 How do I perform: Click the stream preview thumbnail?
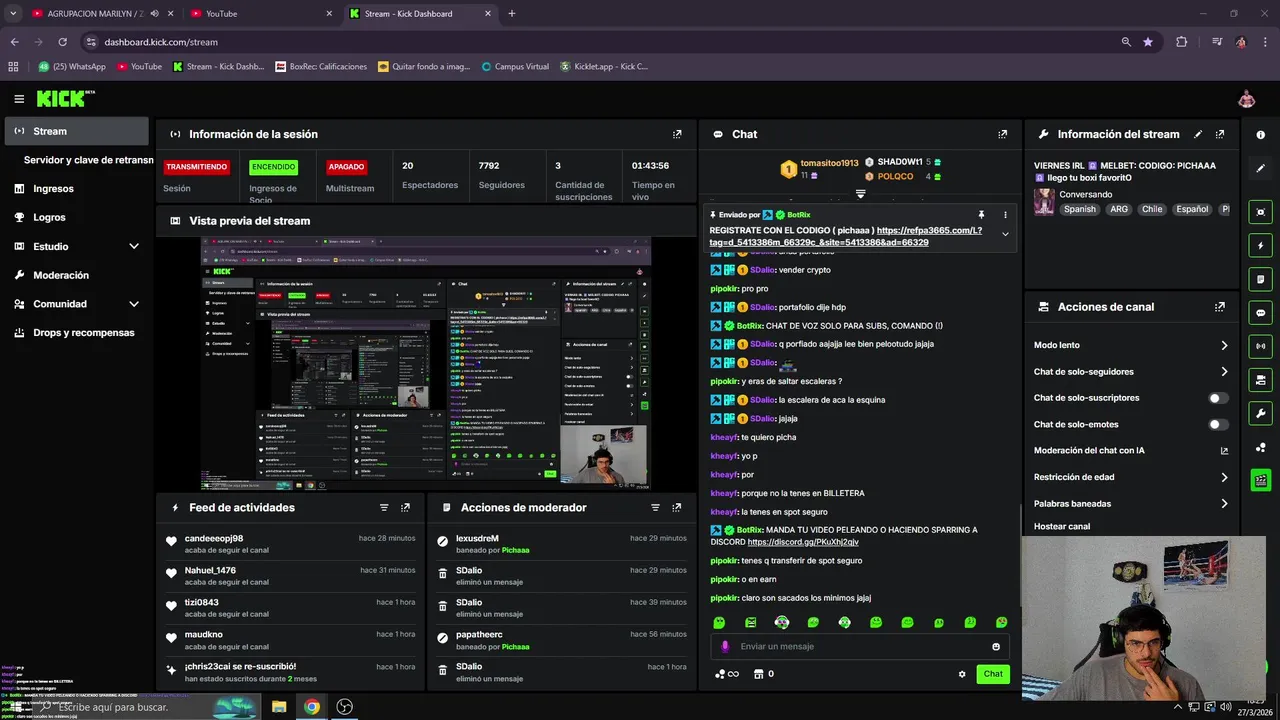[426, 364]
